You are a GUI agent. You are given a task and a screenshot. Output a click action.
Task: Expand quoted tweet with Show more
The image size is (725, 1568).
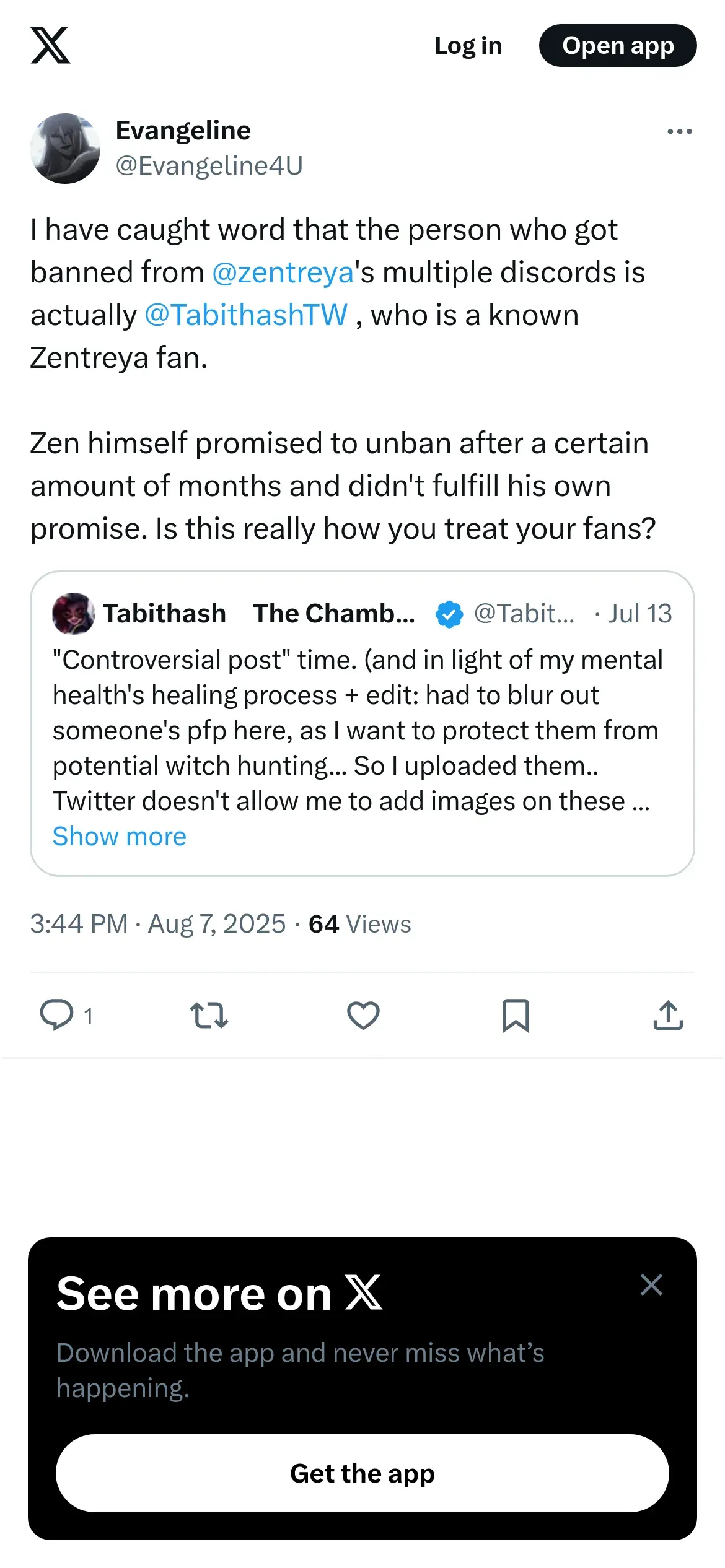point(120,837)
